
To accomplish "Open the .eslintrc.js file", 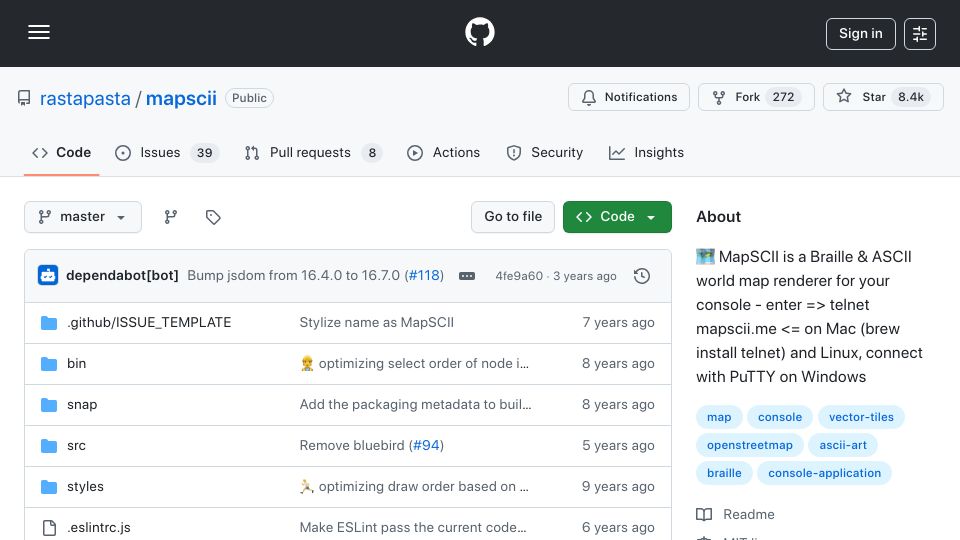I will 99,528.
